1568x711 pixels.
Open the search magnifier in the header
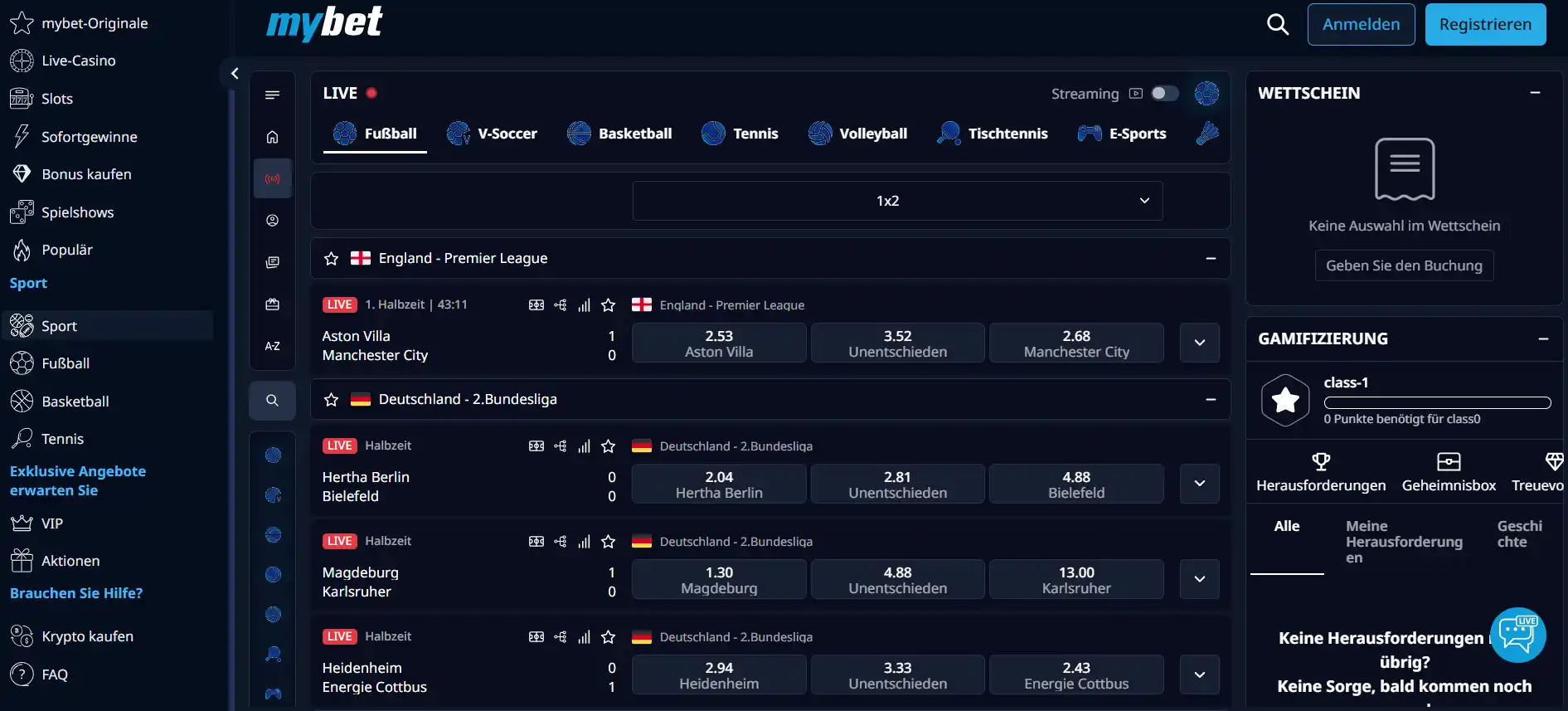(1278, 24)
